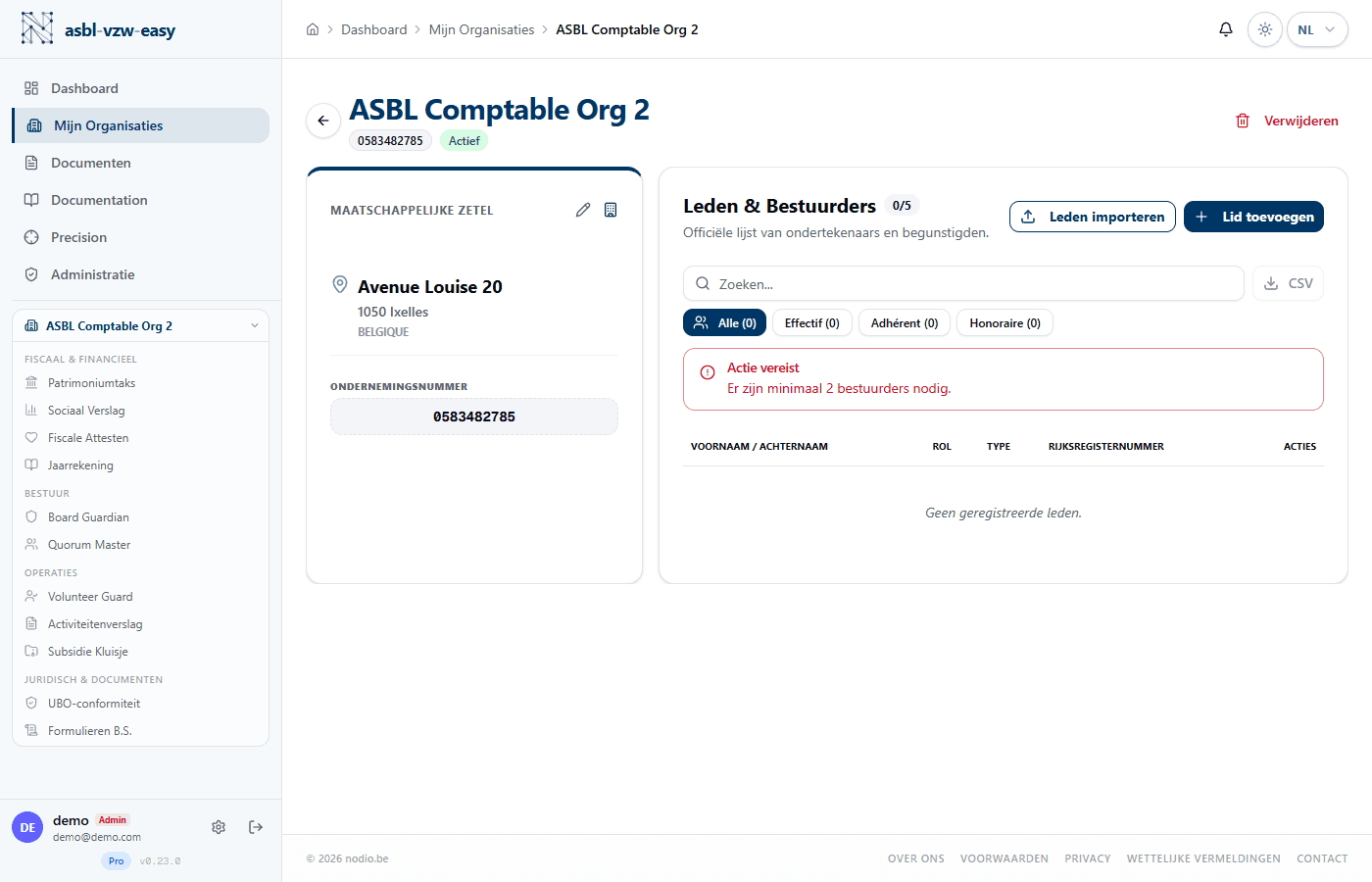The width and height of the screenshot is (1372, 882).
Task: Export members via CSV button
Action: [x=1288, y=283]
